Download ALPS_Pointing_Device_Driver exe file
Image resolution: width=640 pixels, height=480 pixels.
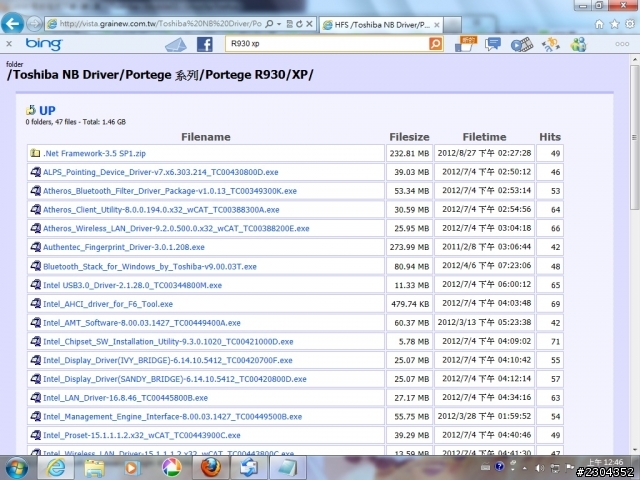pyautogui.click(x=161, y=172)
